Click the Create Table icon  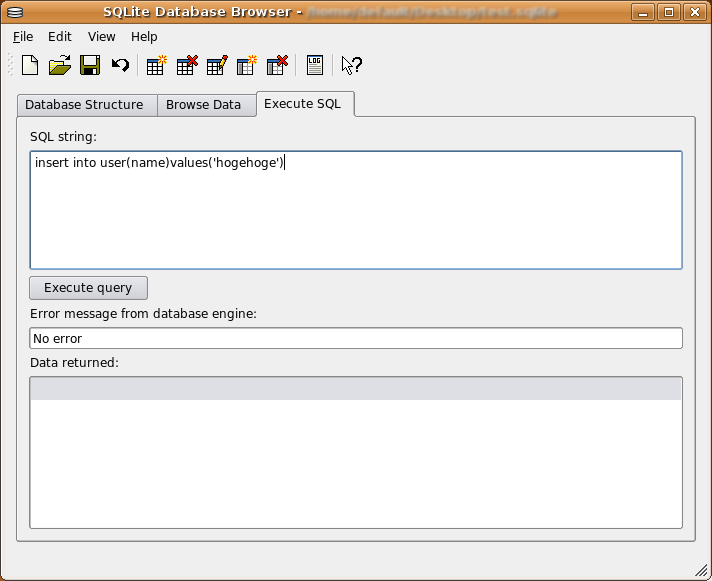pyautogui.click(x=156, y=66)
